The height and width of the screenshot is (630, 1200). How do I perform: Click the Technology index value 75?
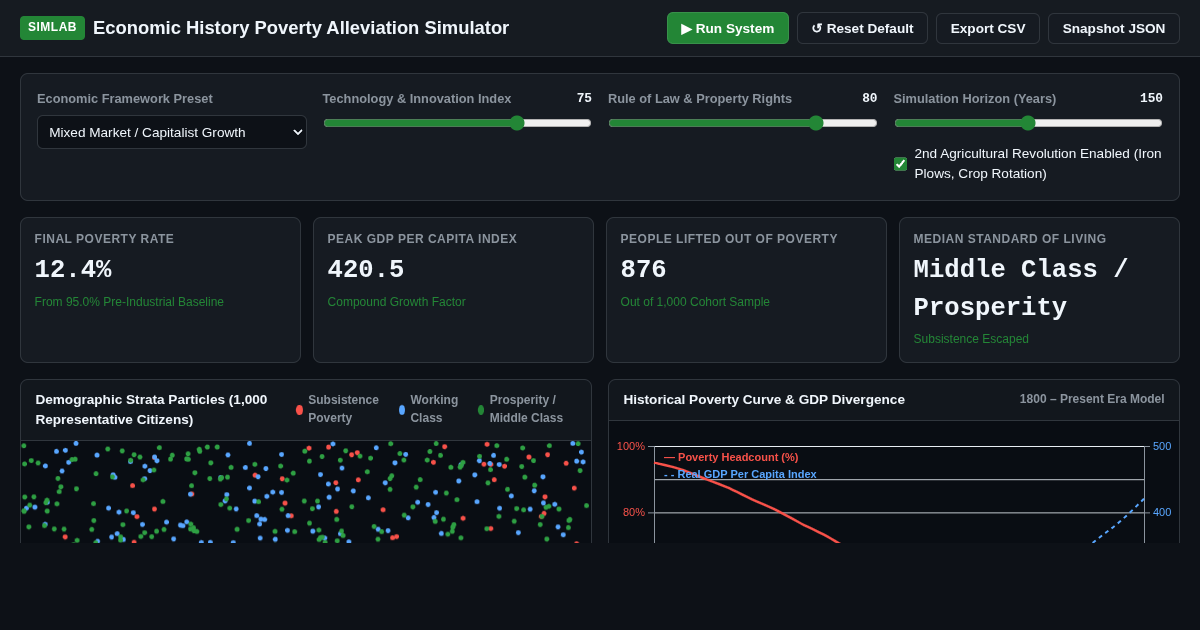coord(584,98)
